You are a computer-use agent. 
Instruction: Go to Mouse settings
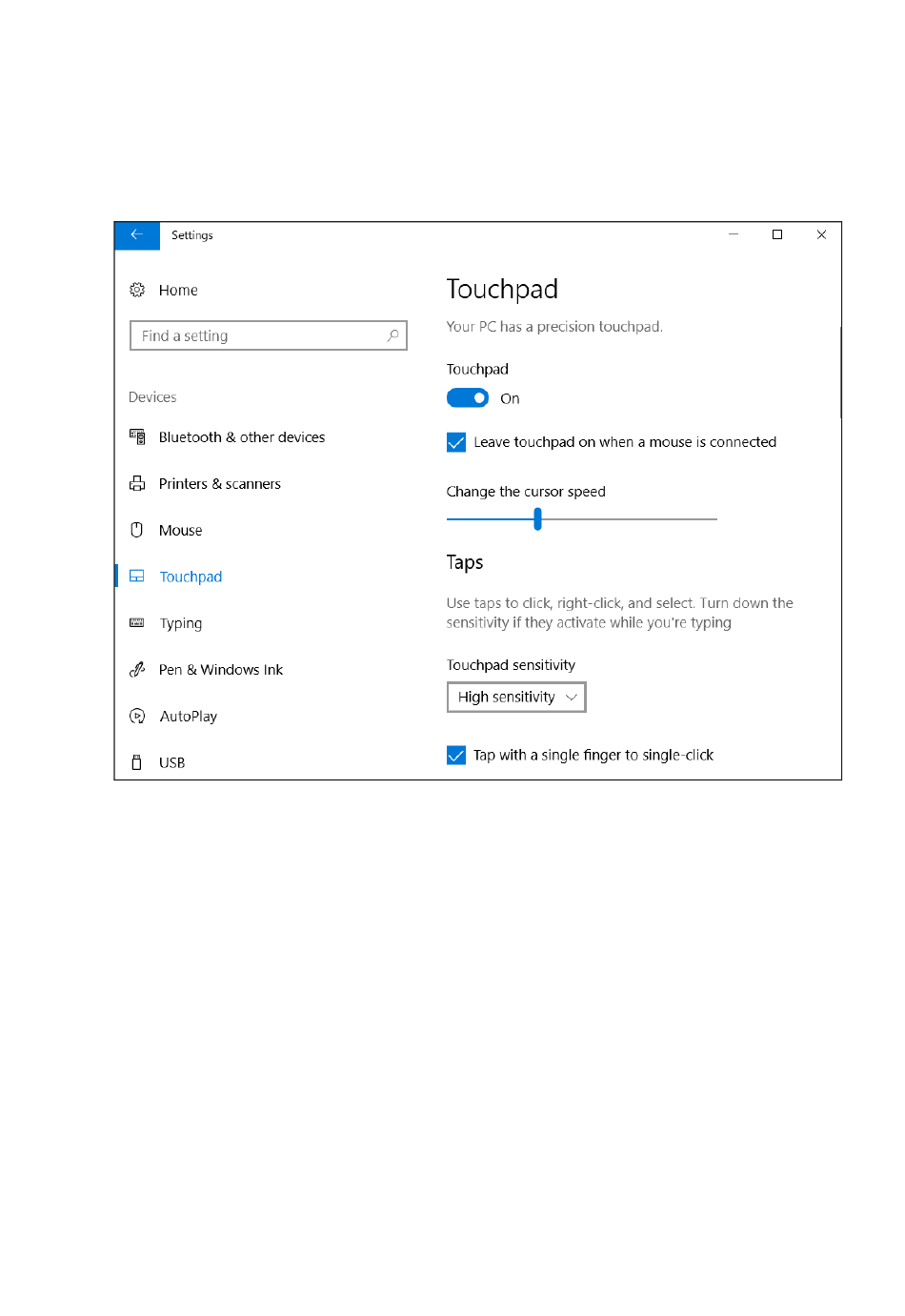coord(181,530)
